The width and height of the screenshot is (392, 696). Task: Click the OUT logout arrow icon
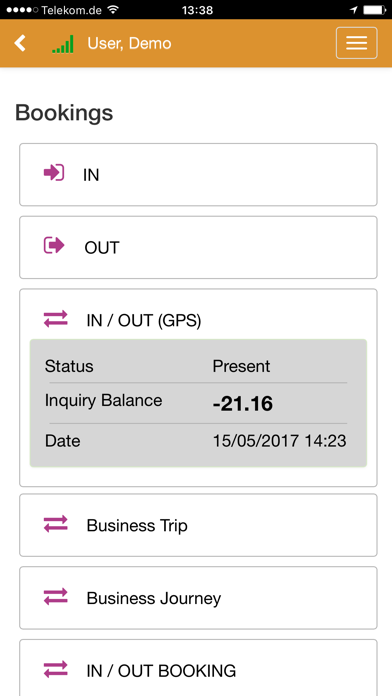tap(54, 245)
